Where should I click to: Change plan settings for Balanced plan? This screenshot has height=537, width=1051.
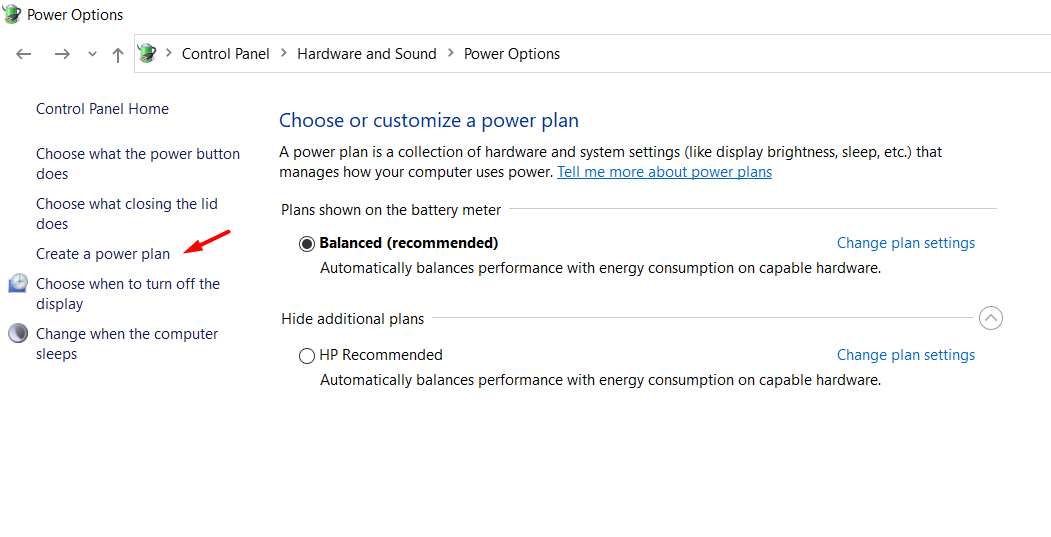906,243
